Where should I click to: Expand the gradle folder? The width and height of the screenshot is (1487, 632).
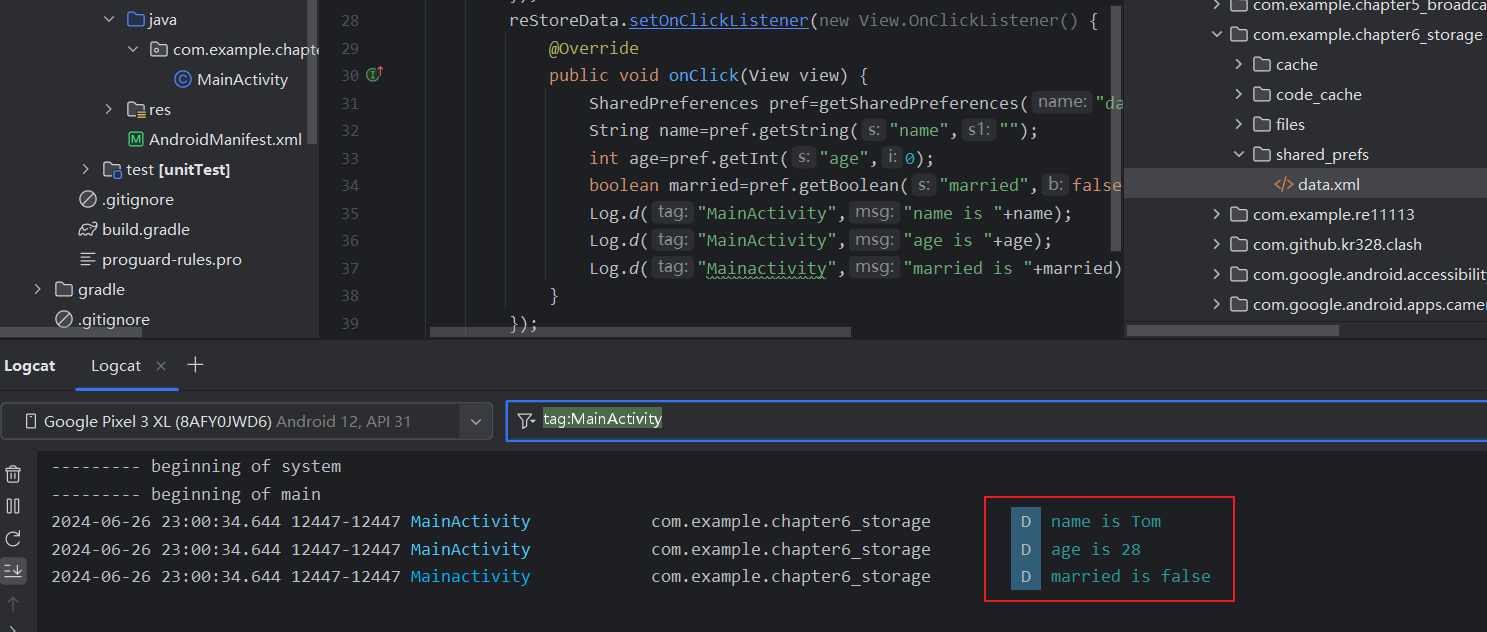tap(37, 290)
